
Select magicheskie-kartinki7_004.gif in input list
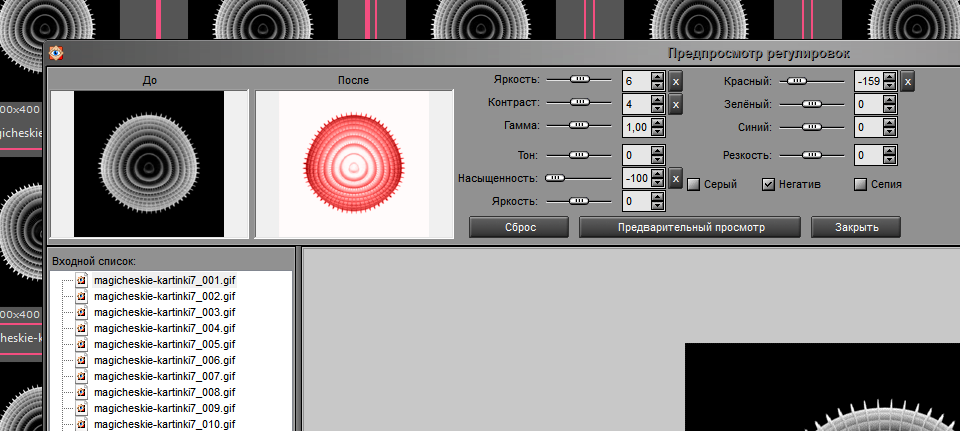[165, 328]
